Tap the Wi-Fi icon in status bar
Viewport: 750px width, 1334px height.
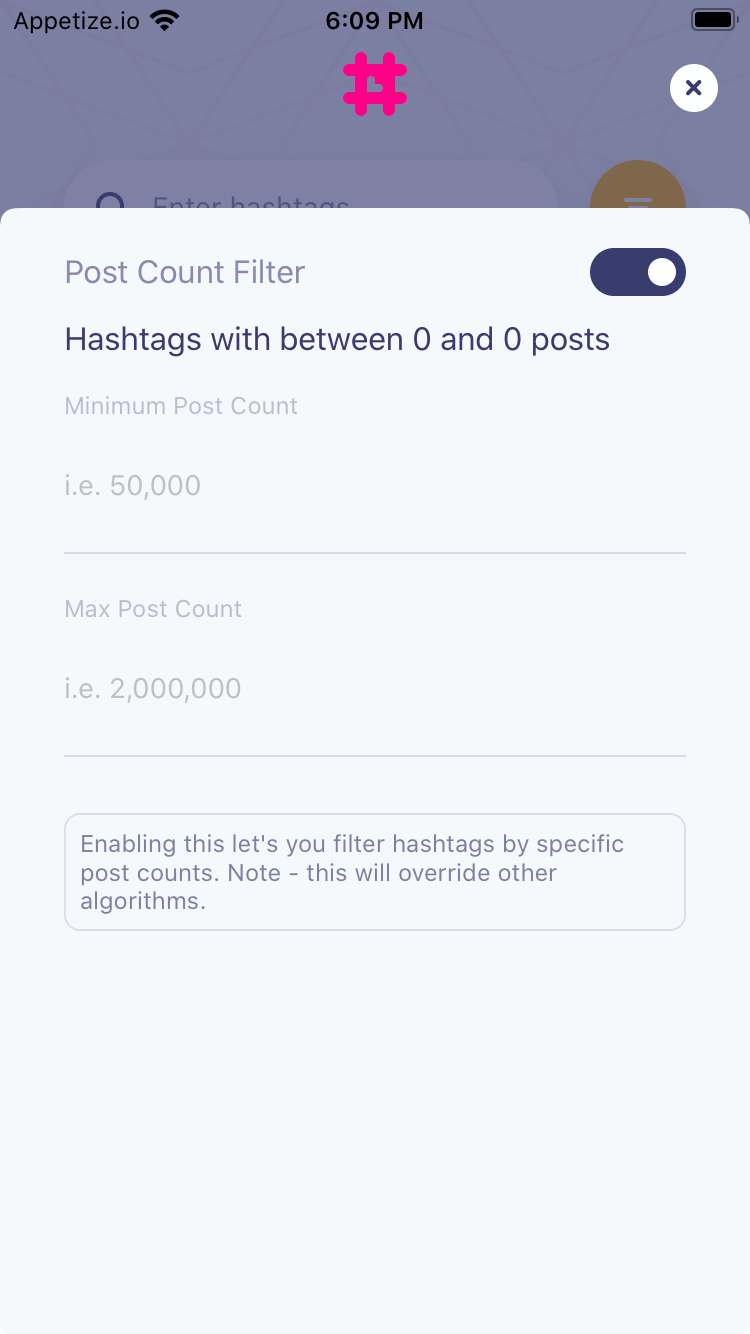(x=164, y=20)
